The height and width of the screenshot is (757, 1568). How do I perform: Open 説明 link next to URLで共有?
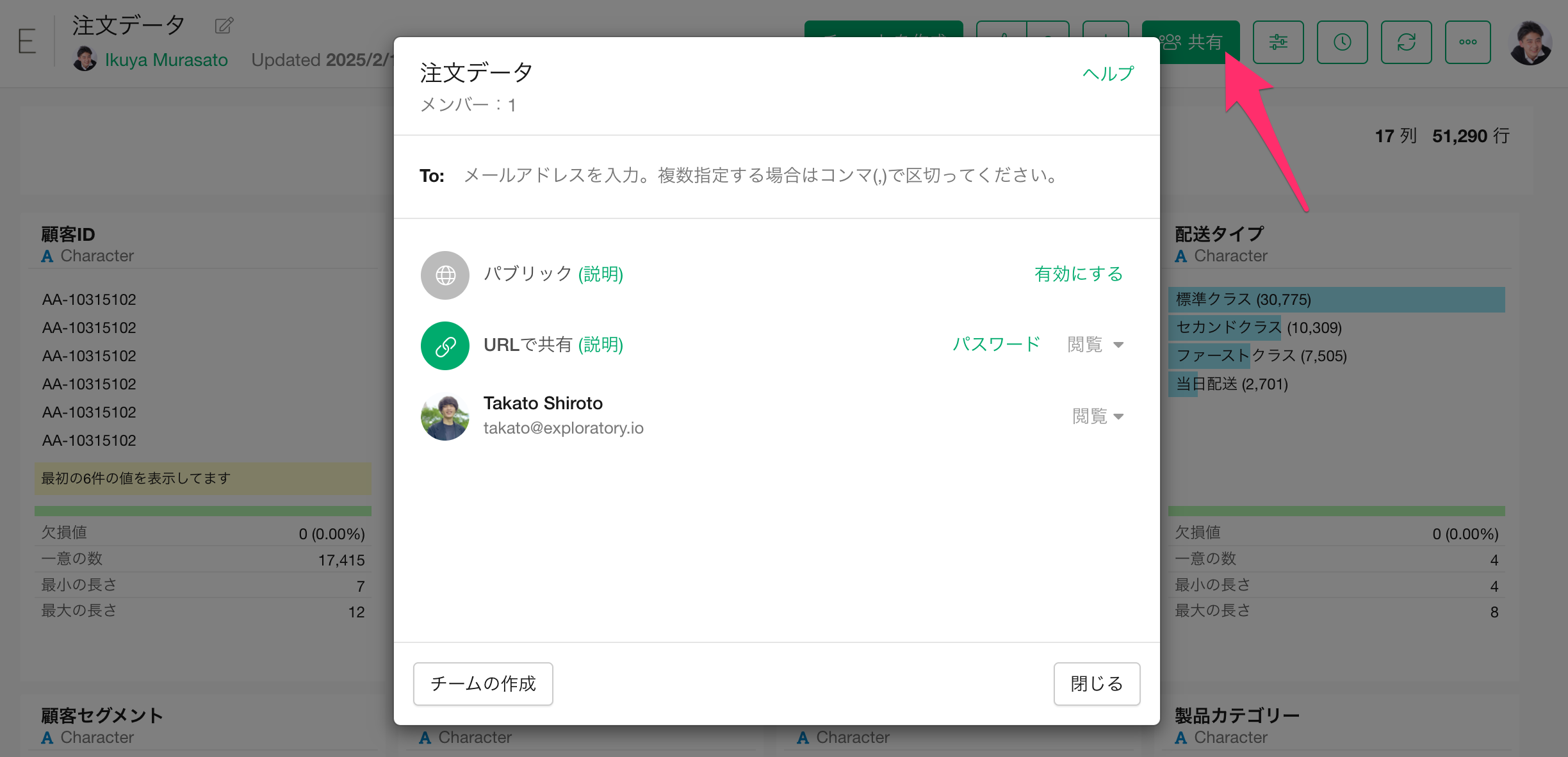tap(600, 345)
